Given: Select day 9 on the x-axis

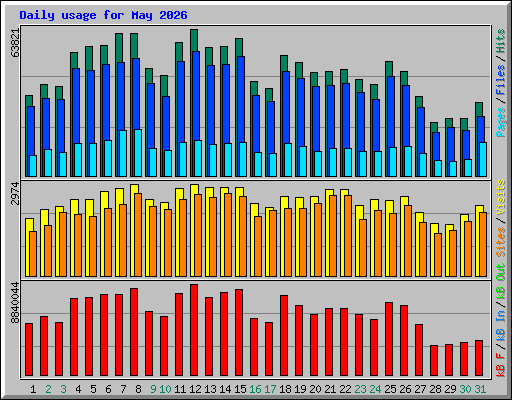Looking at the screenshot, I should [153, 389].
